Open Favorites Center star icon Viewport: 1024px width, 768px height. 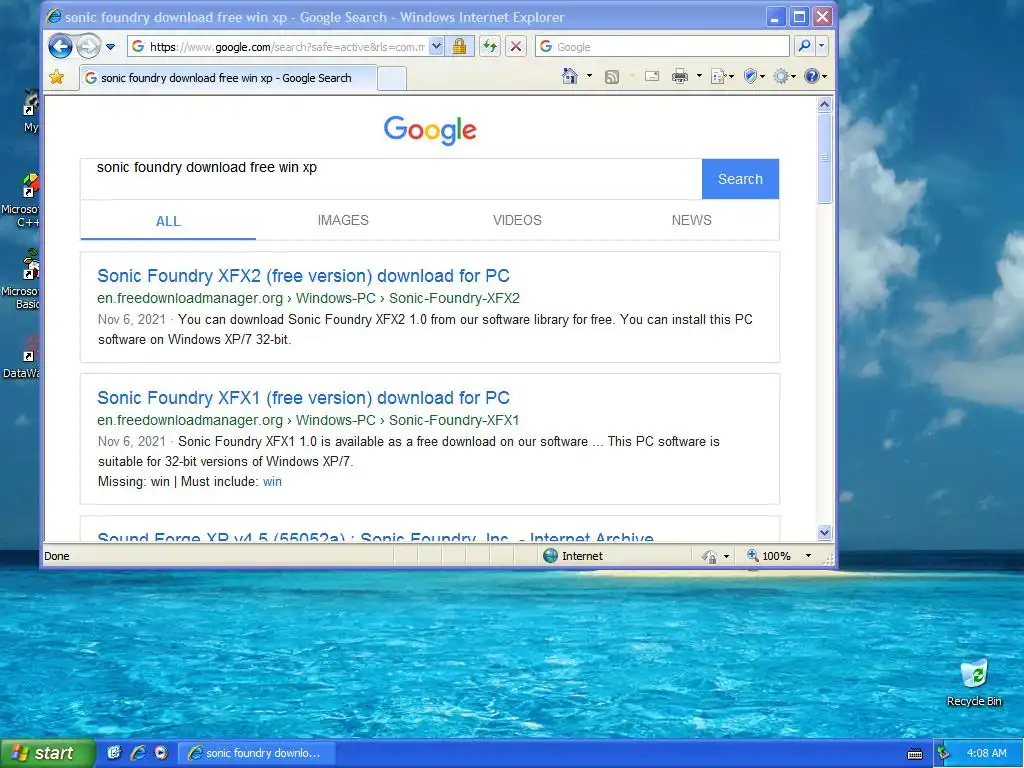pos(57,78)
